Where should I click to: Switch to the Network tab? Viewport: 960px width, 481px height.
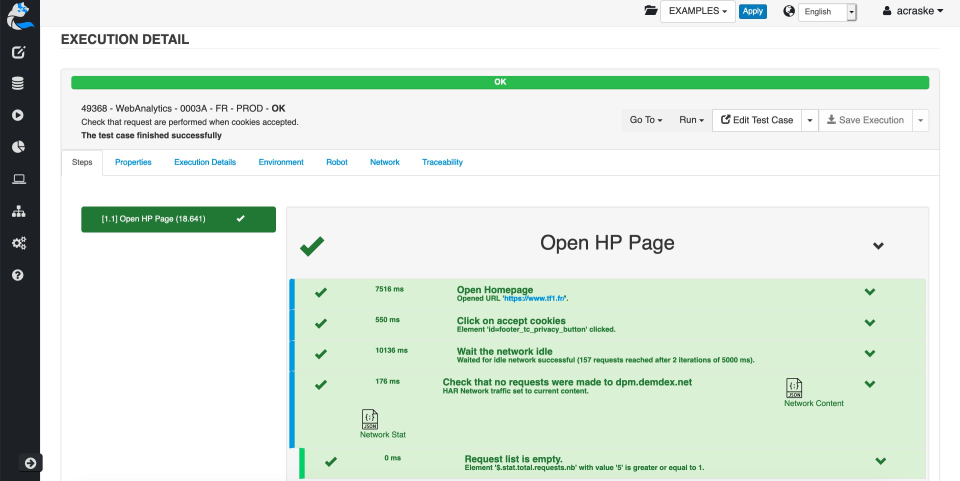pyautogui.click(x=384, y=162)
